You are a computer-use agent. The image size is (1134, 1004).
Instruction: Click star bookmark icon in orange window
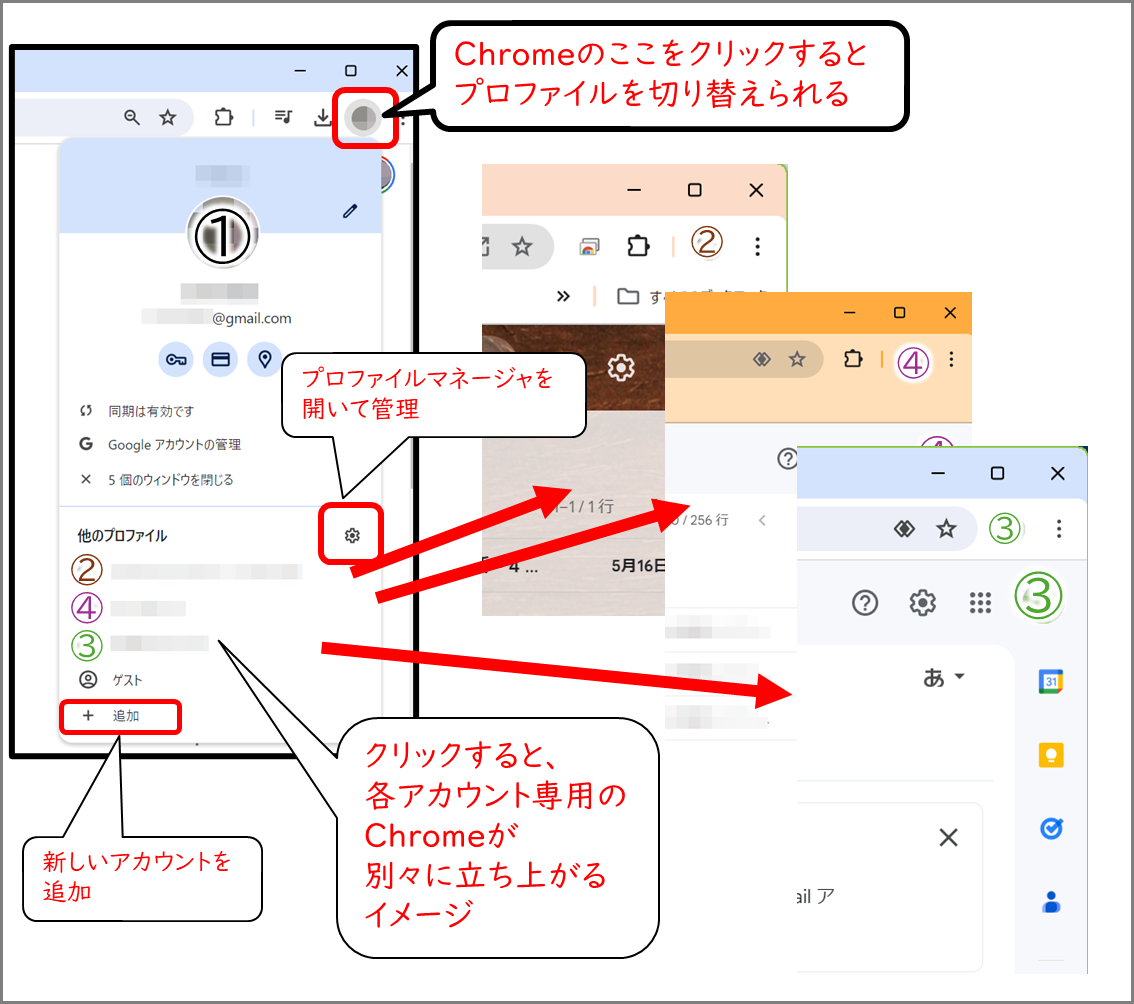(x=797, y=359)
